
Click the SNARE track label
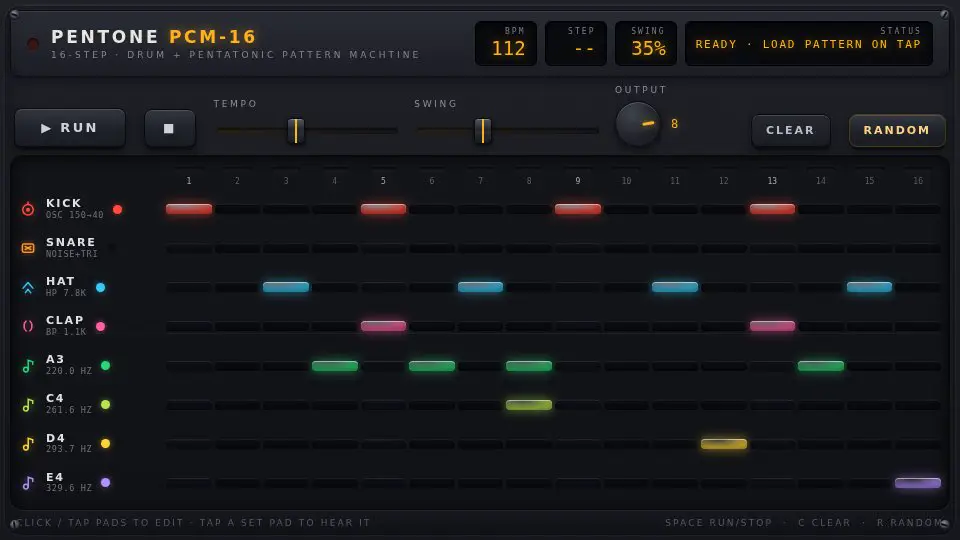(71, 242)
